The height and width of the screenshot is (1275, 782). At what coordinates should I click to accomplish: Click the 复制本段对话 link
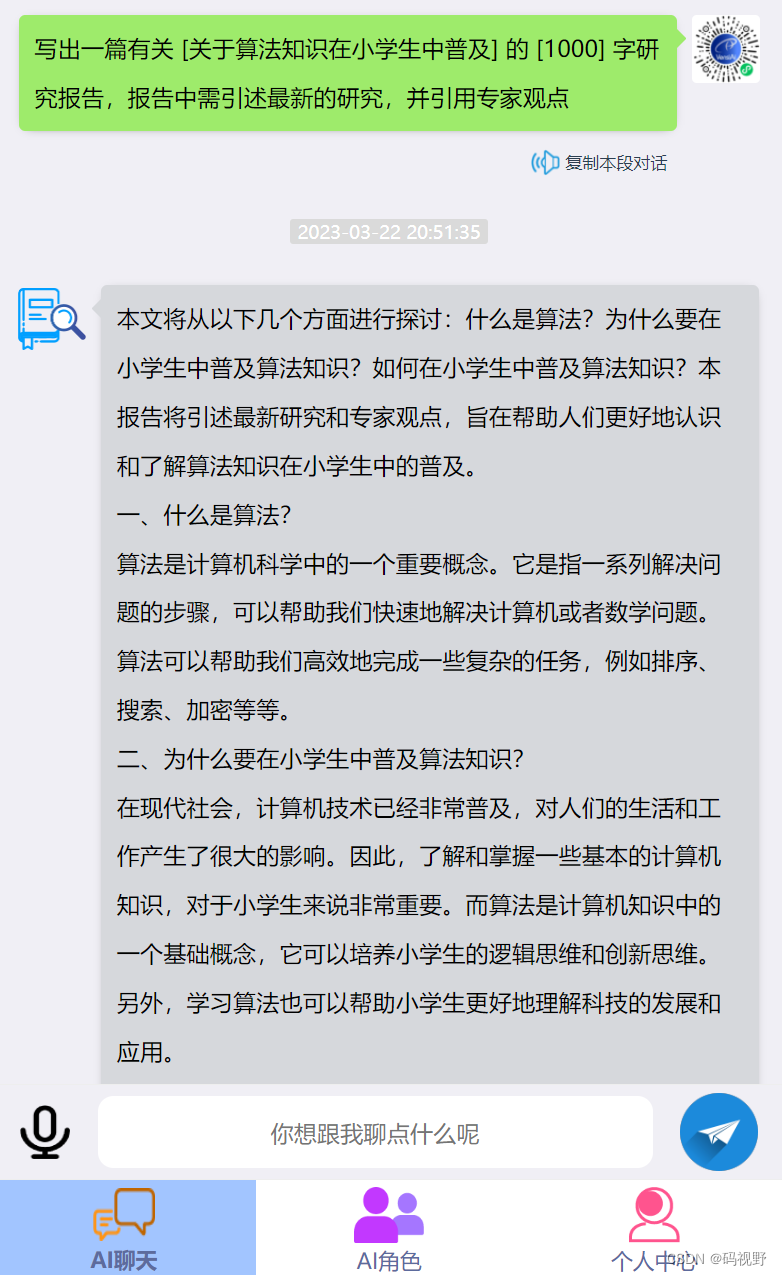pyautogui.click(x=616, y=163)
